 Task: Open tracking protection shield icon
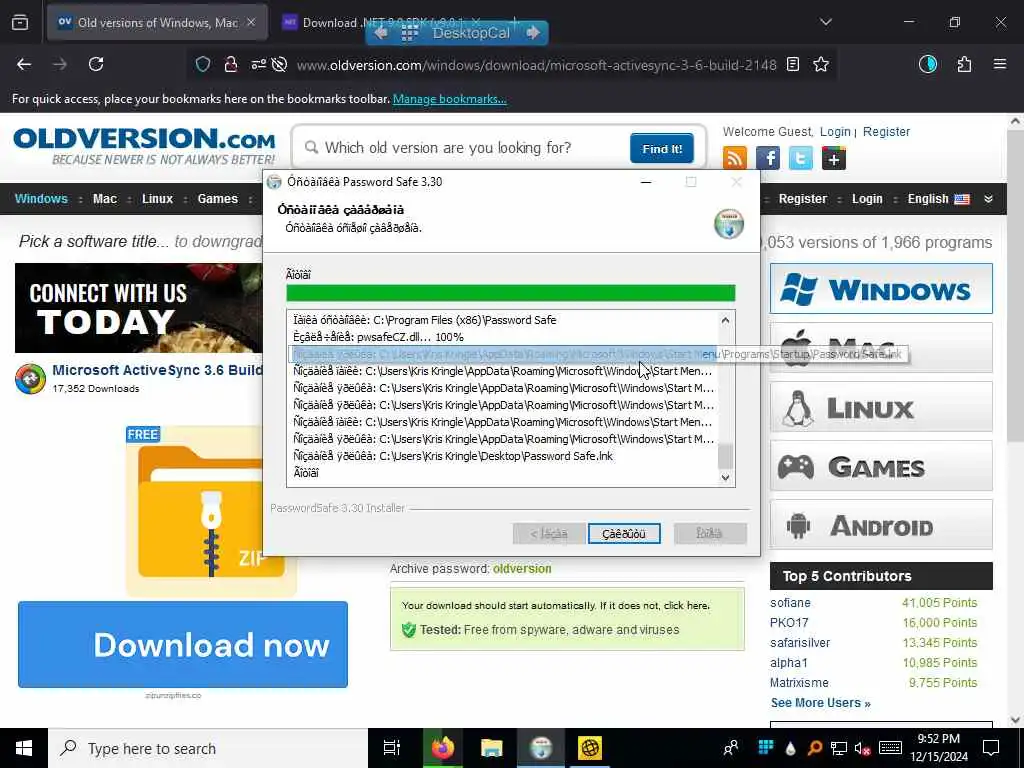tap(203, 64)
